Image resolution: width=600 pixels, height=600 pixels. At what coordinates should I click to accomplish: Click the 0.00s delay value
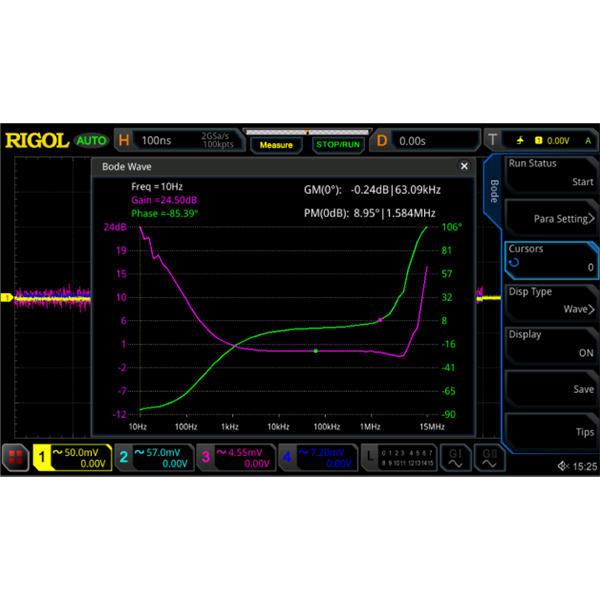click(412, 141)
